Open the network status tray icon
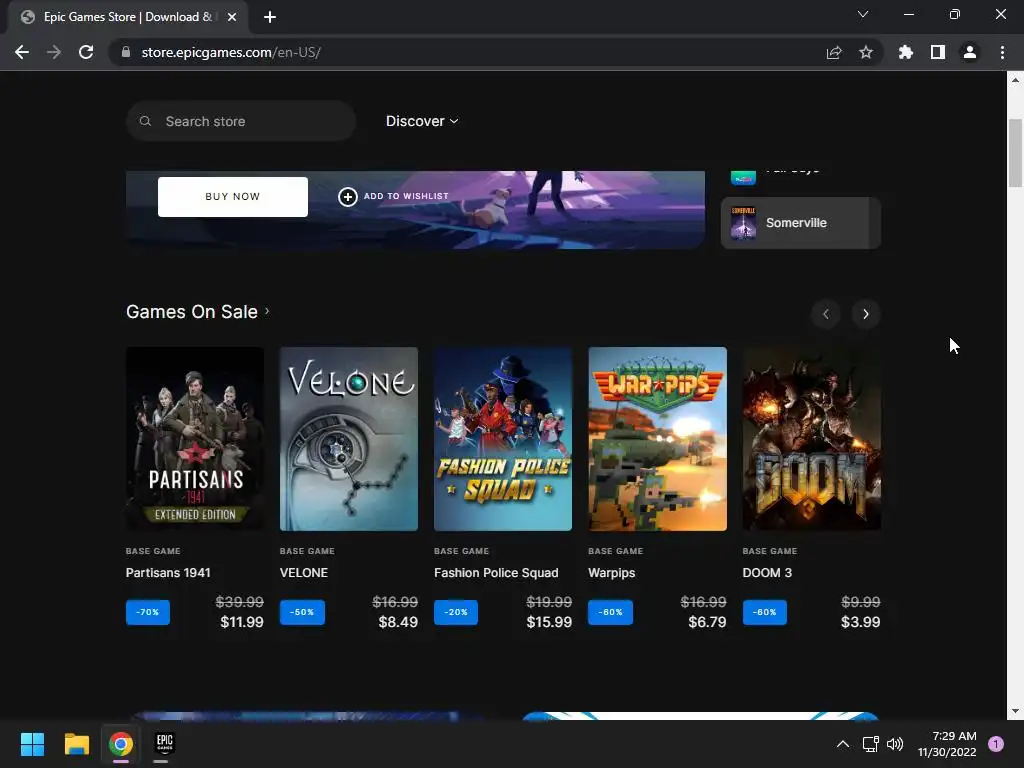Image resolution: width=1024 pixels, height=768 pixels. pos(871,744)
